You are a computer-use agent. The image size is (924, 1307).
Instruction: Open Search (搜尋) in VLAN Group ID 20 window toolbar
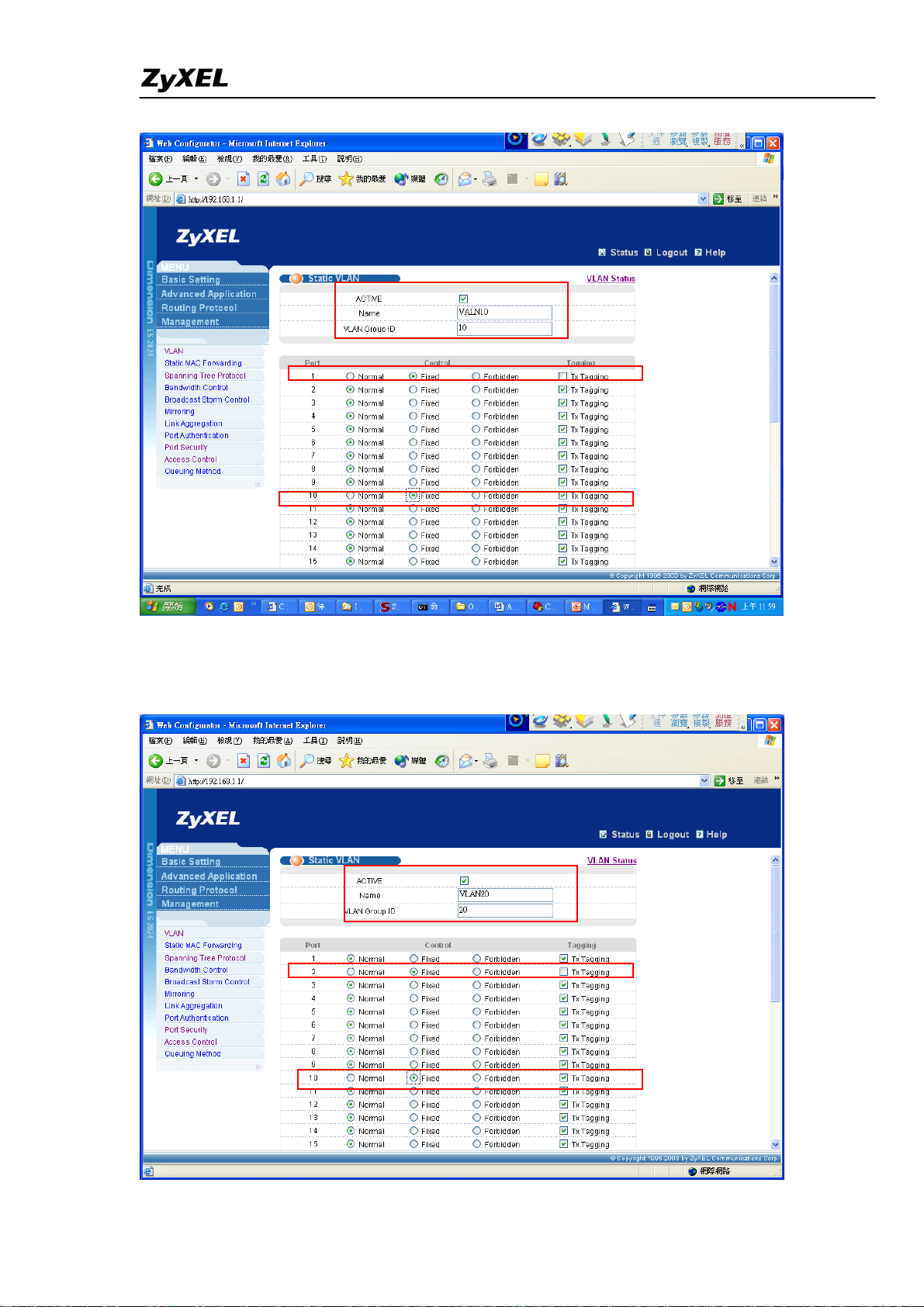[x=316, y=761]
